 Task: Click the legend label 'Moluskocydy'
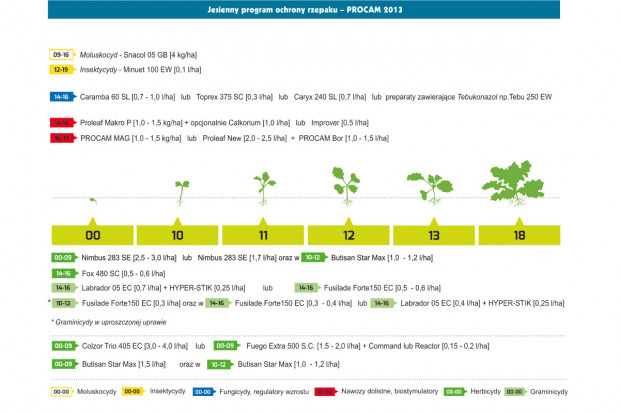coord(97,392)
